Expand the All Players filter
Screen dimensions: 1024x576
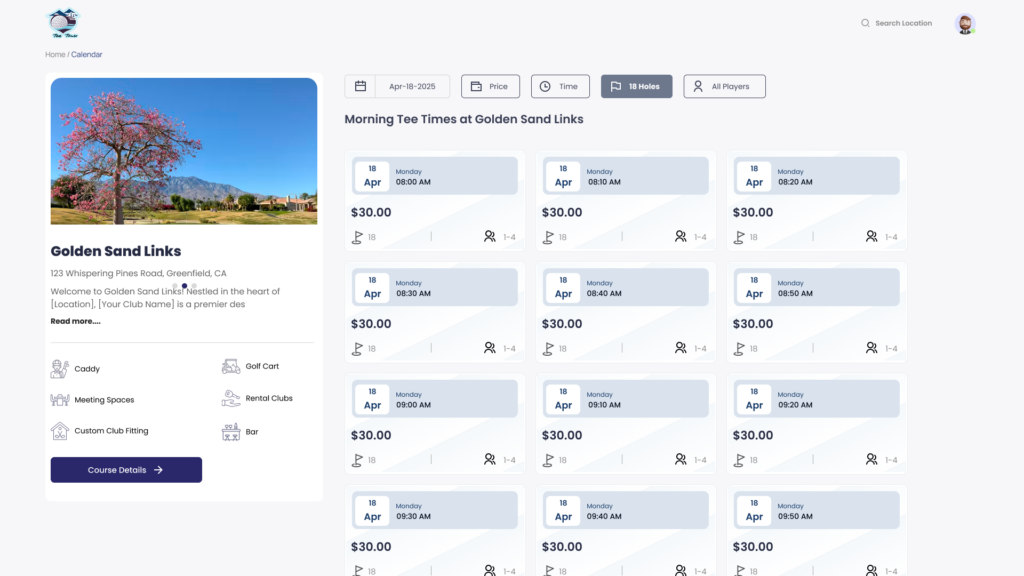pyautogui.click(x=724, y=87)
